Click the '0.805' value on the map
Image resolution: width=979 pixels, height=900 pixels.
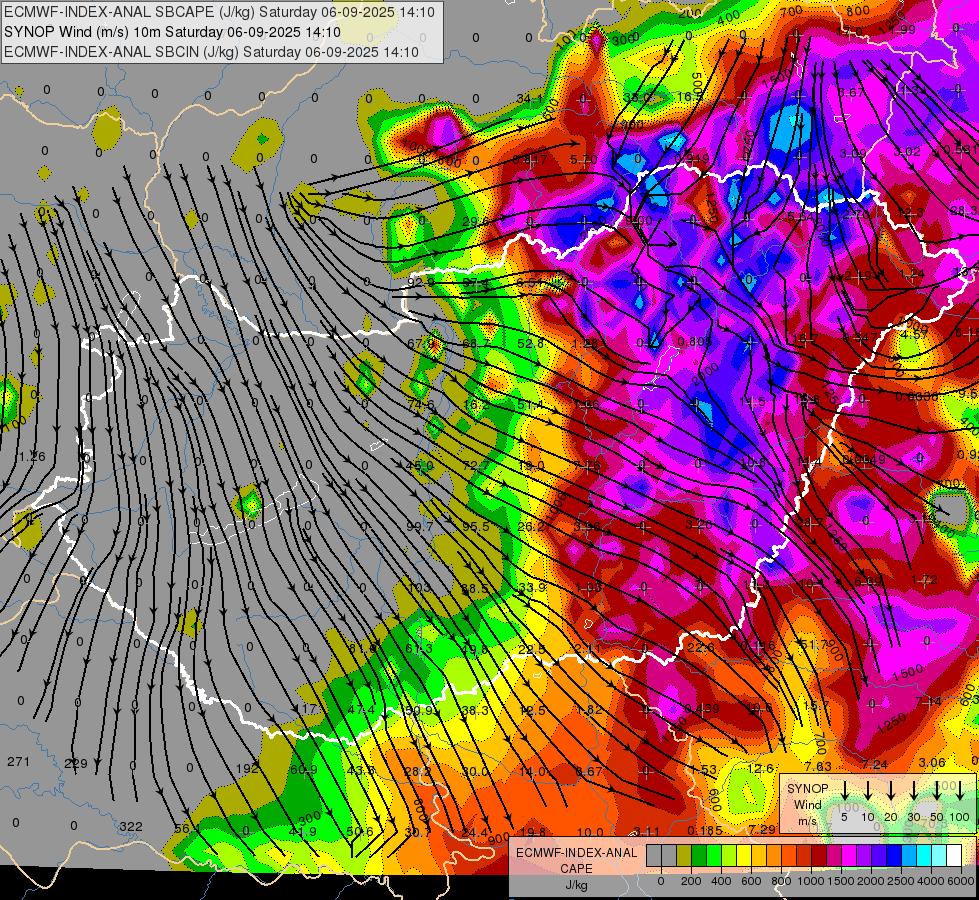click(694, 341)
